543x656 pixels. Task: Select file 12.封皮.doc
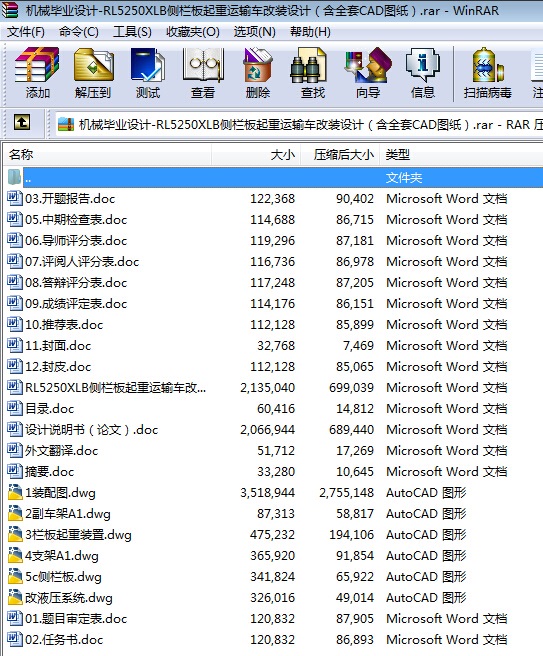58,367
